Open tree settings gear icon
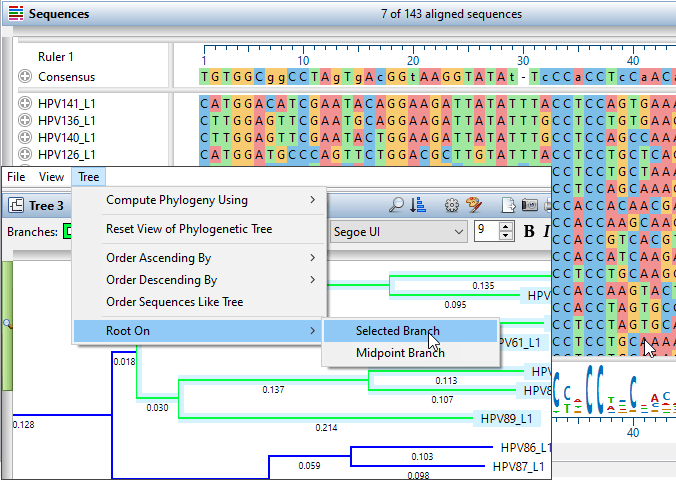Viewport: 676px width, 480px height. [451, 205]
